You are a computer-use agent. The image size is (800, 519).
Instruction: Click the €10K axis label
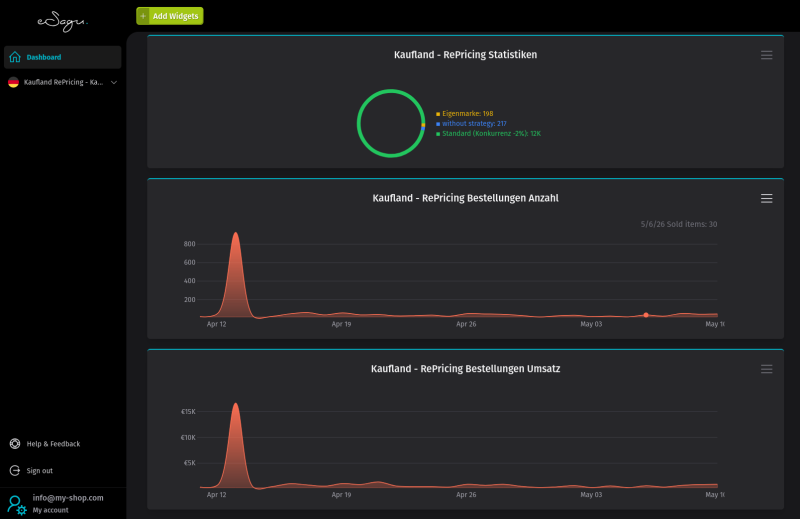point(188,437)
